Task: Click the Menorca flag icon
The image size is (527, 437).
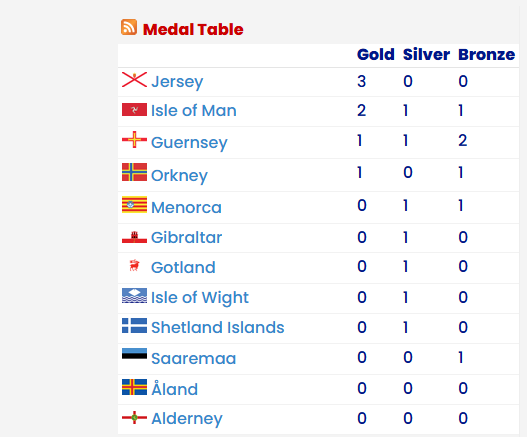Action: point(134,204)
